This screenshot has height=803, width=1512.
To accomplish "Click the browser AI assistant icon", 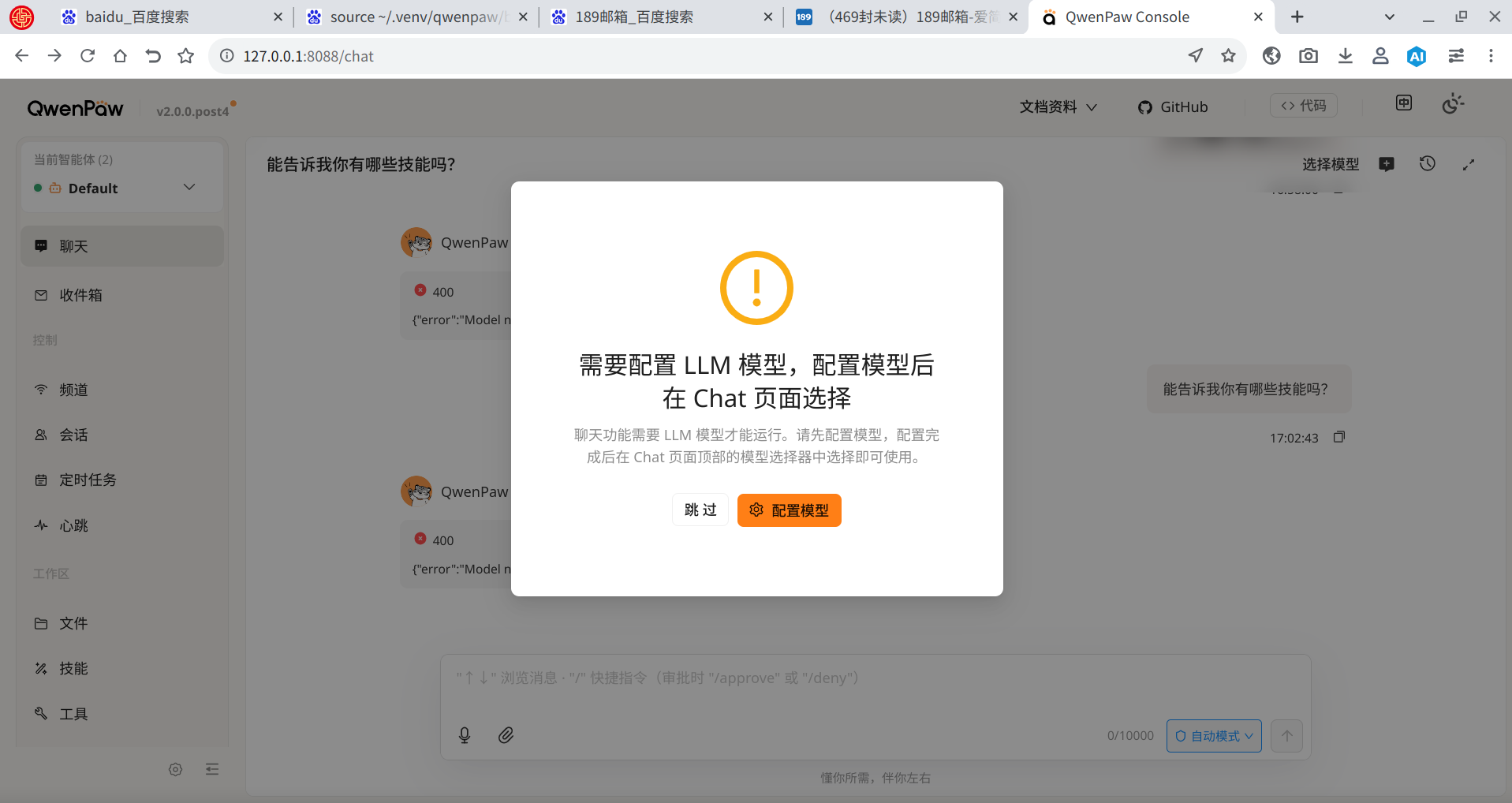I will (x=1417, y=56).
